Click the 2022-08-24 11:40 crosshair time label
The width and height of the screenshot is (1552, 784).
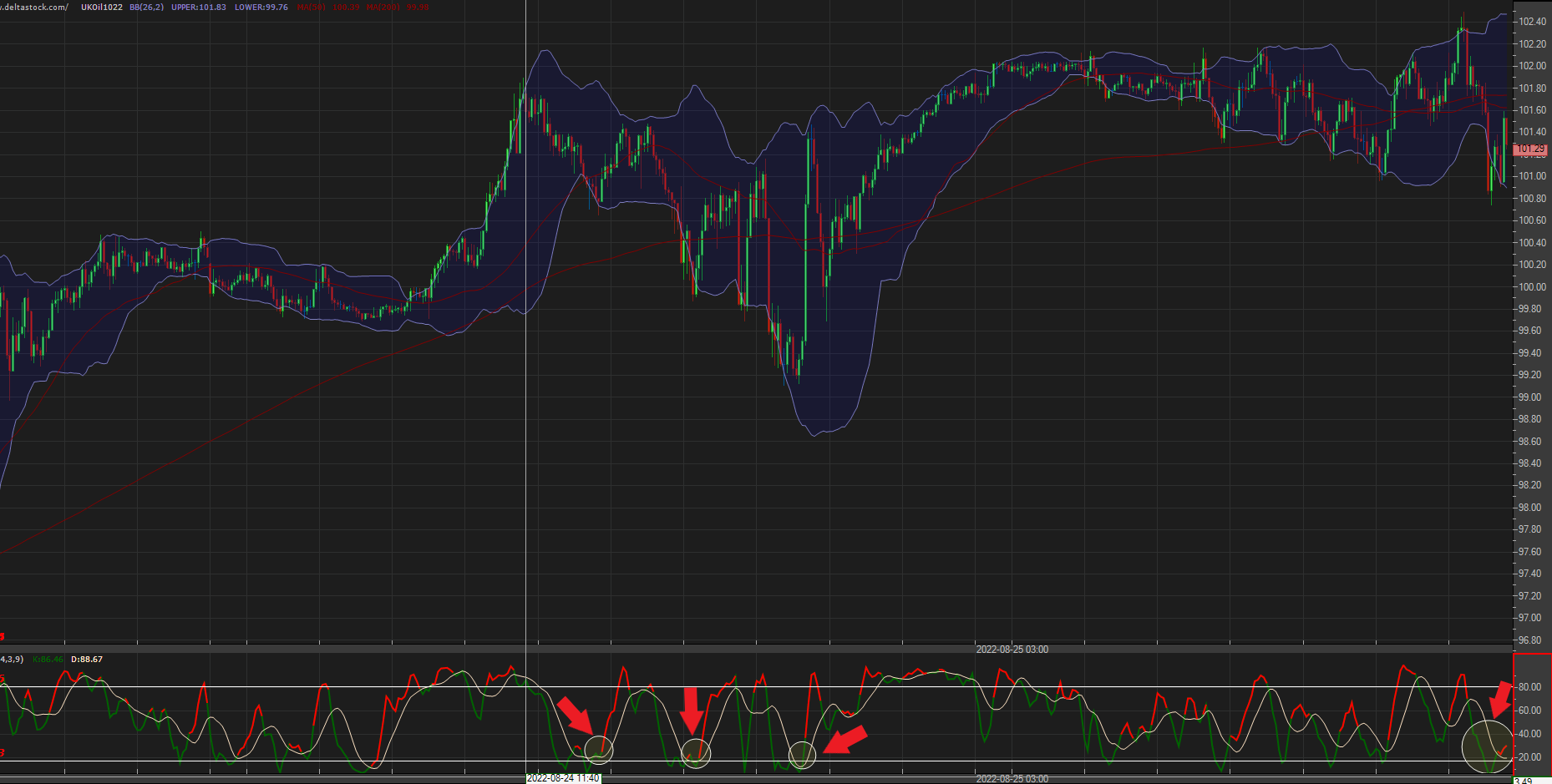pos(563,778)
